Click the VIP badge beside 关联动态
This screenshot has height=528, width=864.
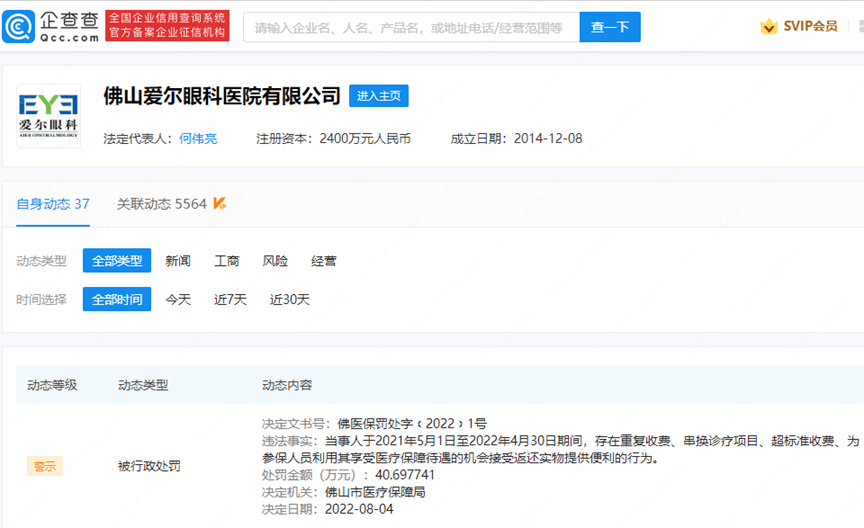click(220, 203)
